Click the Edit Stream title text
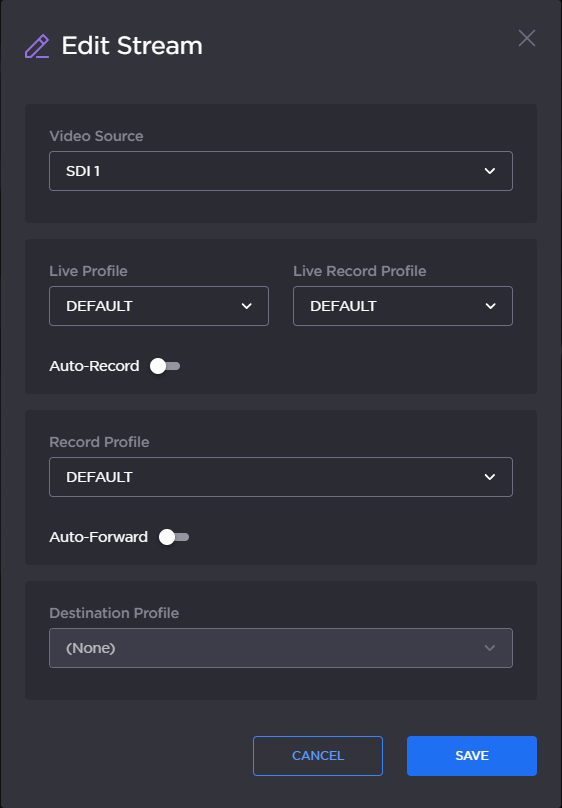This screenshot has height=808, width=562. click(x=132, y=46)
